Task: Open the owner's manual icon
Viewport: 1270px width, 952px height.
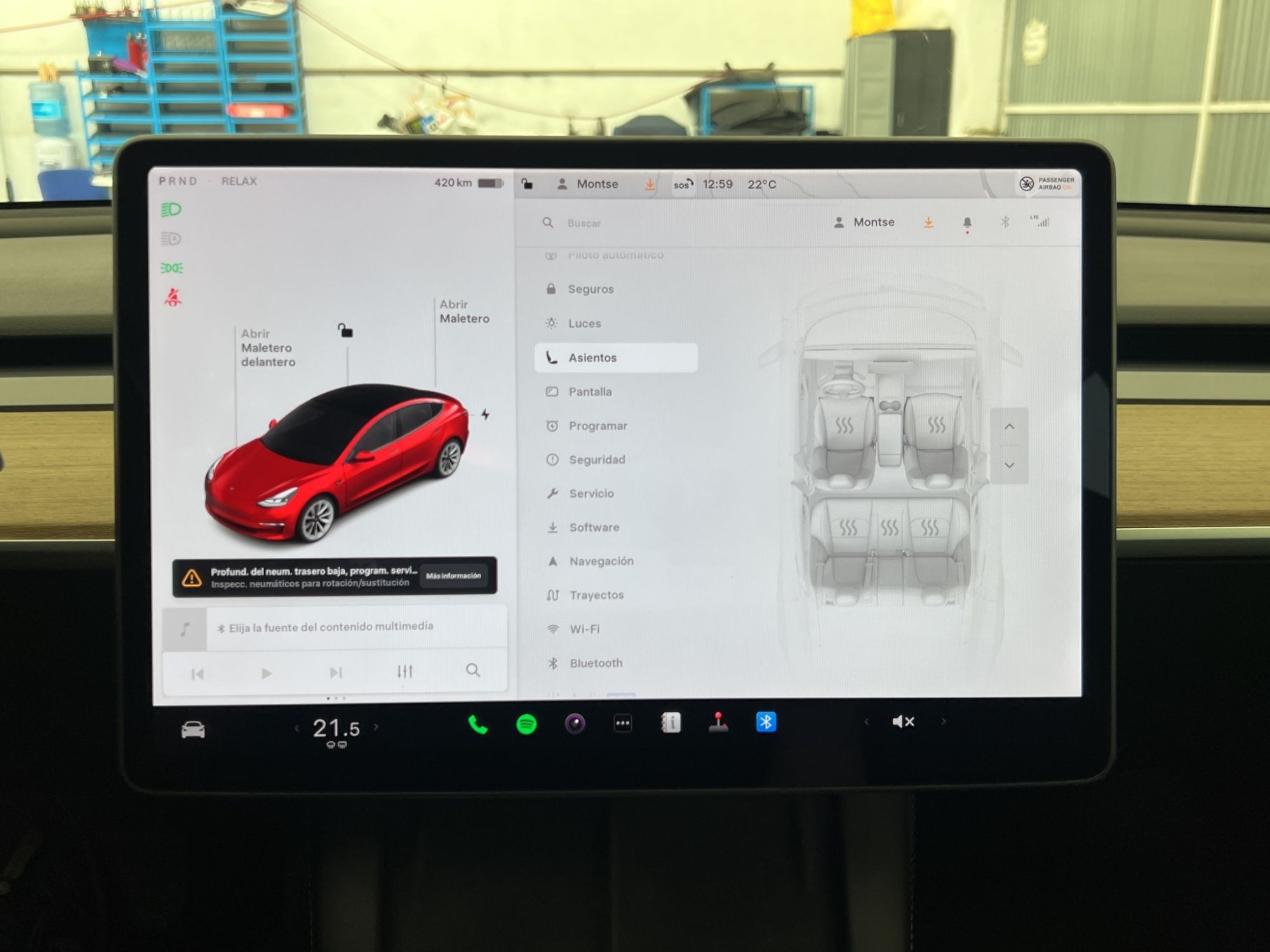Action: tap(671, 723)
